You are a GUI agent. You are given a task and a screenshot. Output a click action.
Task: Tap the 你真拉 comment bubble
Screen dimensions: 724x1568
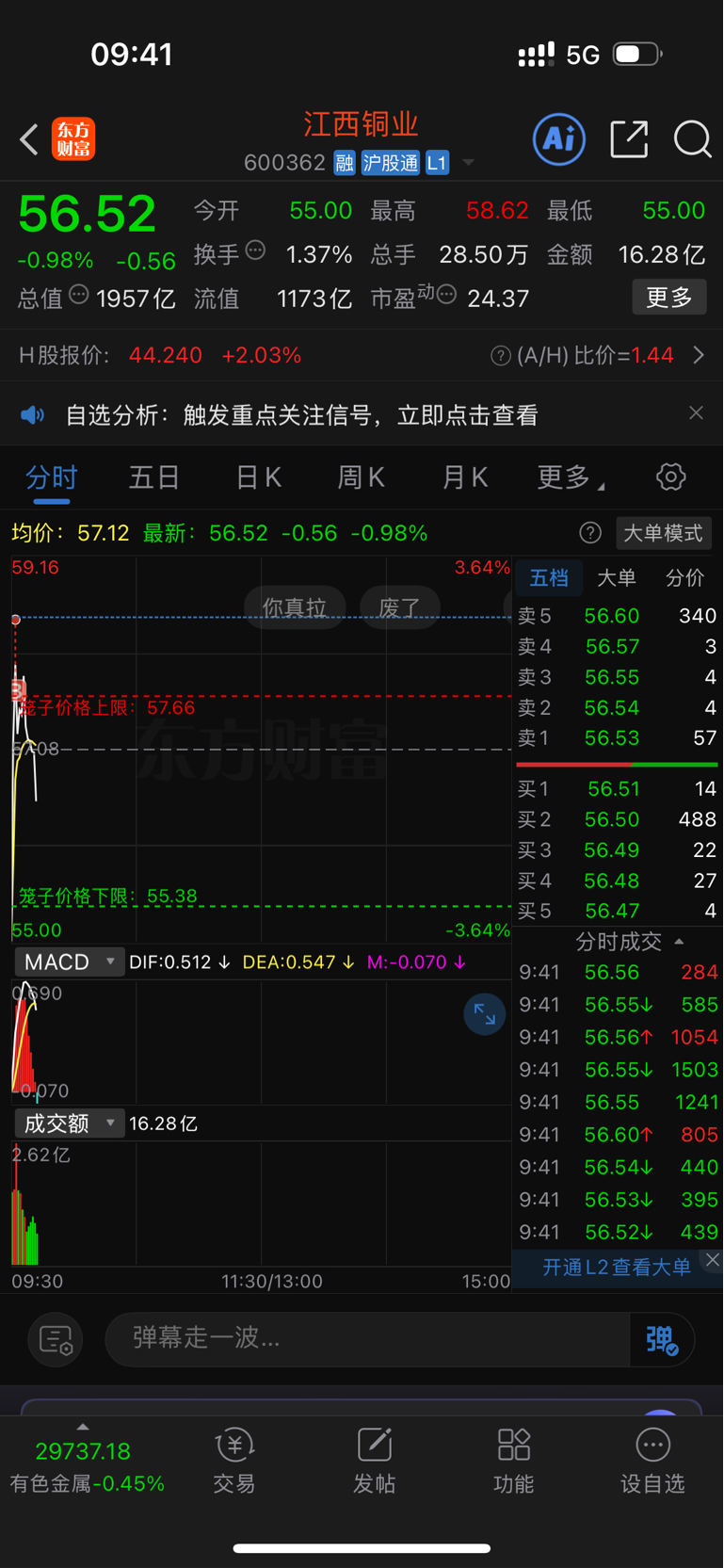pyautogui.click(x=295, y=607)
